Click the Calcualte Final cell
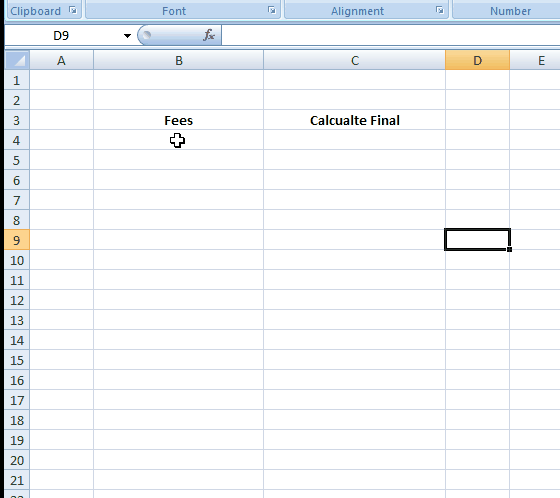The image size is (560, 498). (354, 120)
